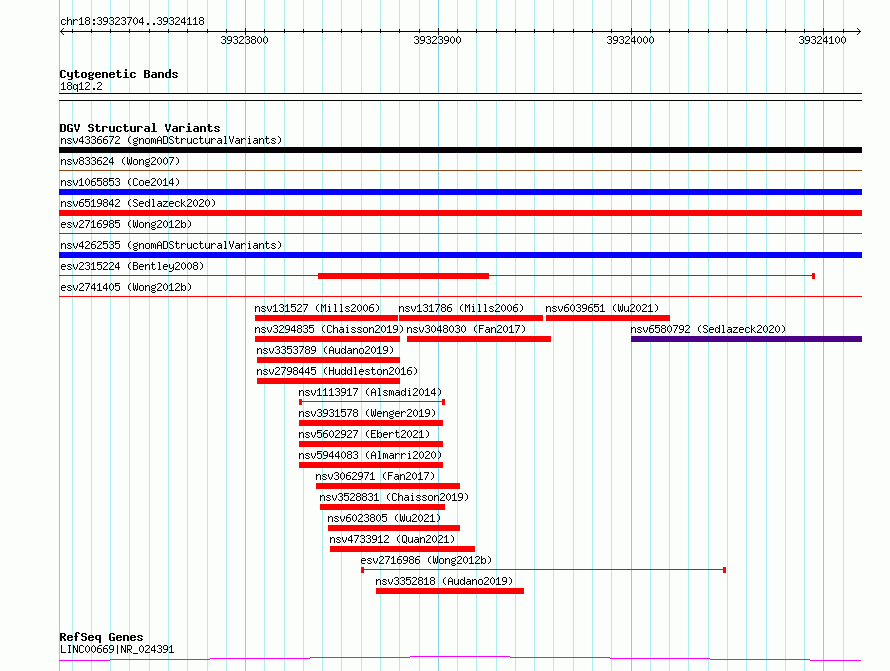This screenshot has height=671, width=890.
Task: Select nsv3931578 (Wenger2019) variant label
Action: (367, 413)
